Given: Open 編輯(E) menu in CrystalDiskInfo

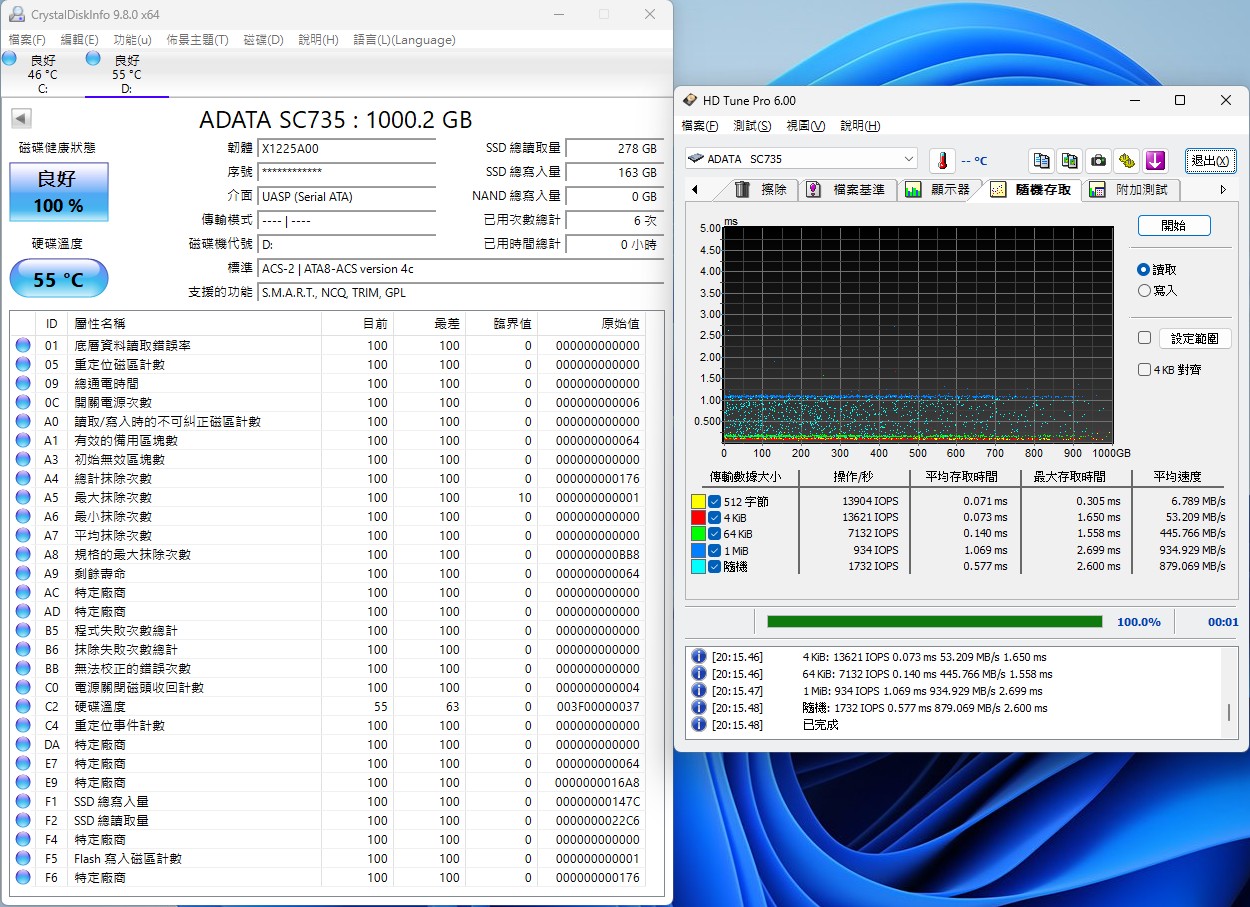Looking at the screenshot, I should click(80, 40).
